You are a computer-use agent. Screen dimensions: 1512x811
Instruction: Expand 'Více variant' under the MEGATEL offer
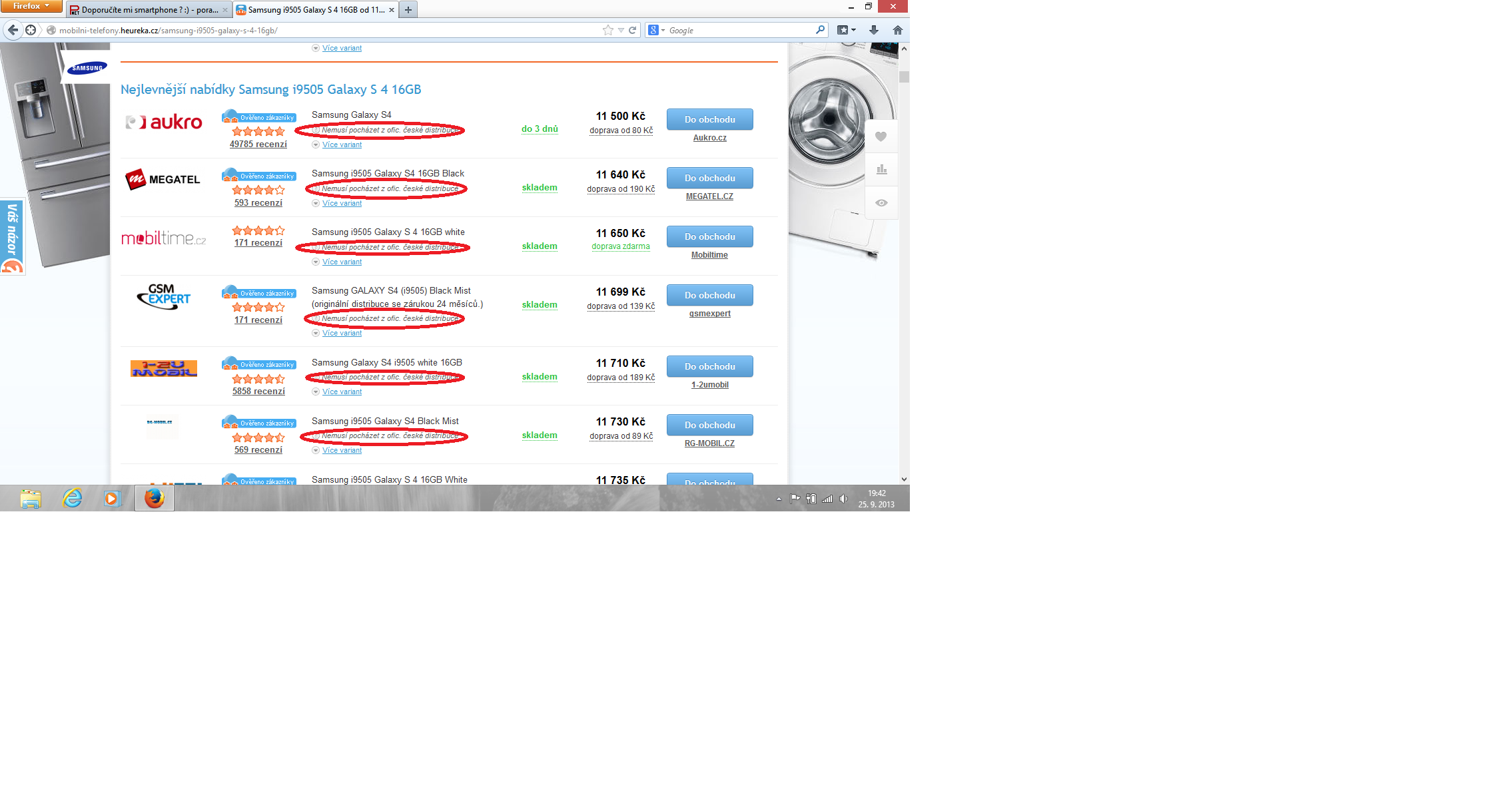point(342,203)
